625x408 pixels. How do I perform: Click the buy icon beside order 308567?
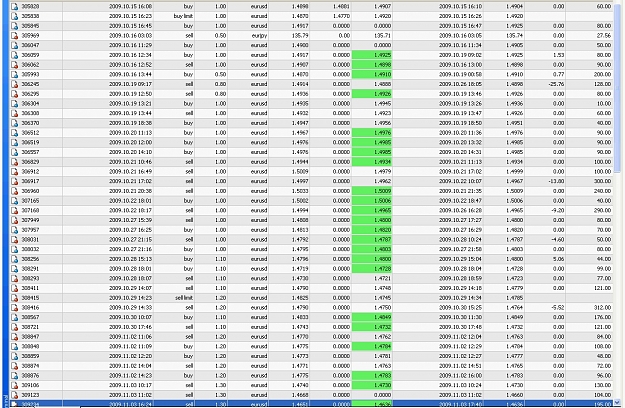(x=14, y=318)
